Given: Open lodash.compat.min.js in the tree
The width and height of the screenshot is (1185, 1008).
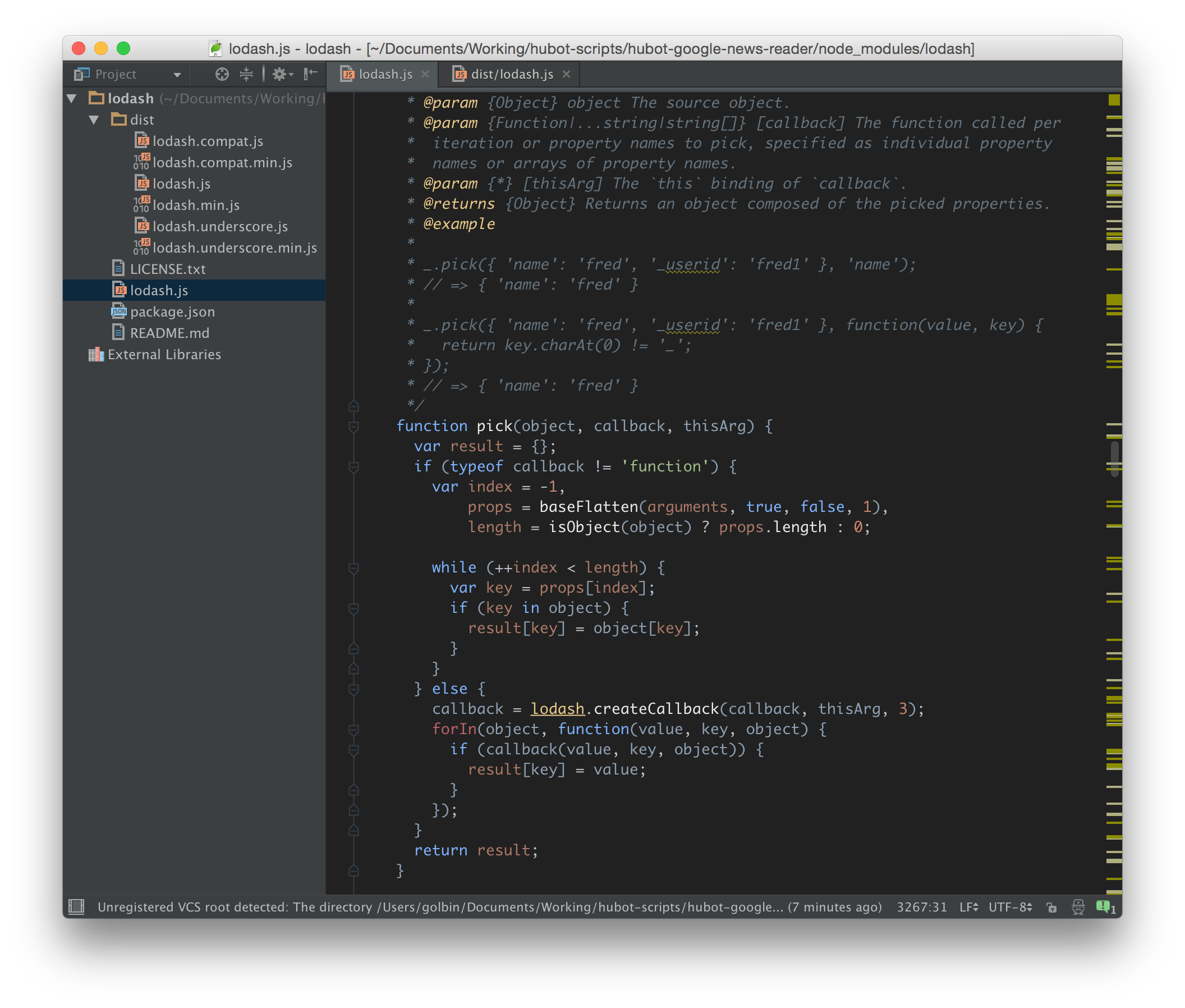Looking at the screenshot, I should pyautogui.click(x=222, y=162).
